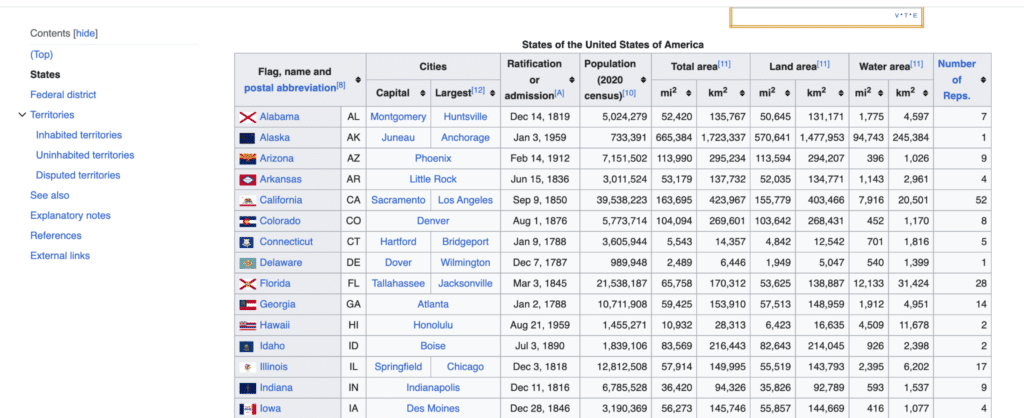This screenshot has width=1024, height=418.
Task: Click the postal abbreviation header link
Action: [290, 88]
